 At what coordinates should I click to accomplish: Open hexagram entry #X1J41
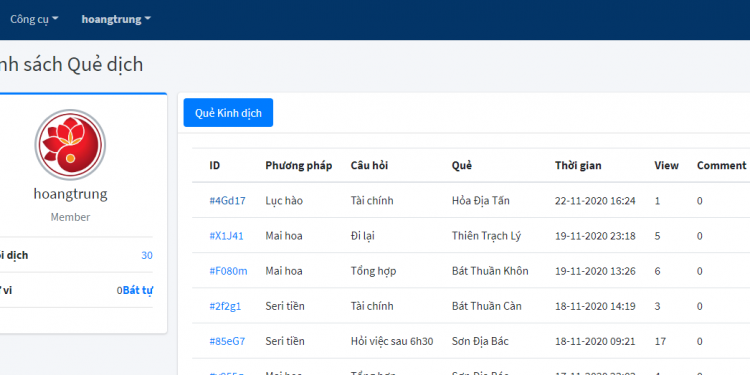coord(226,236)
